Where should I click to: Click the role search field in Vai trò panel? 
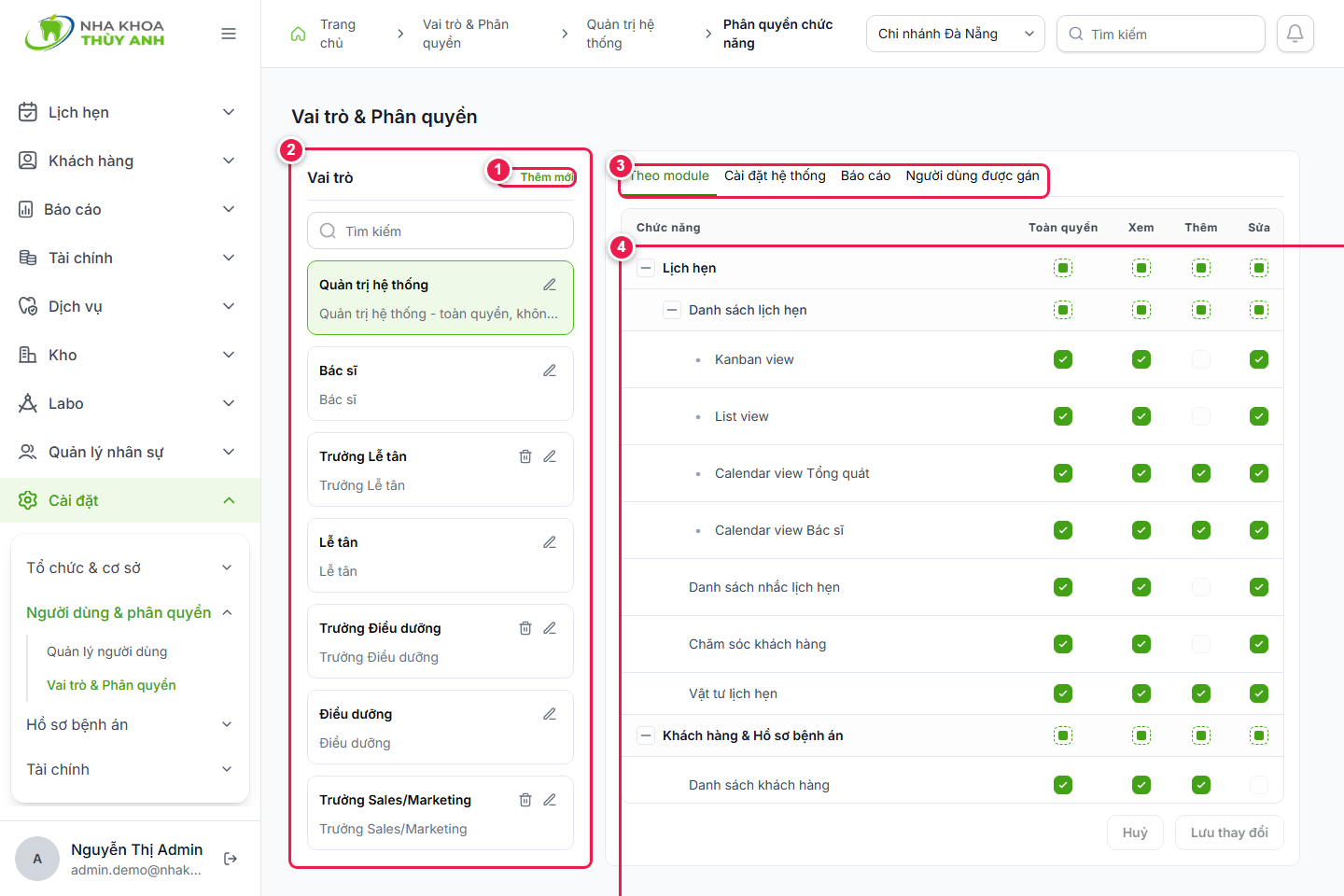(x=441, y=231)
